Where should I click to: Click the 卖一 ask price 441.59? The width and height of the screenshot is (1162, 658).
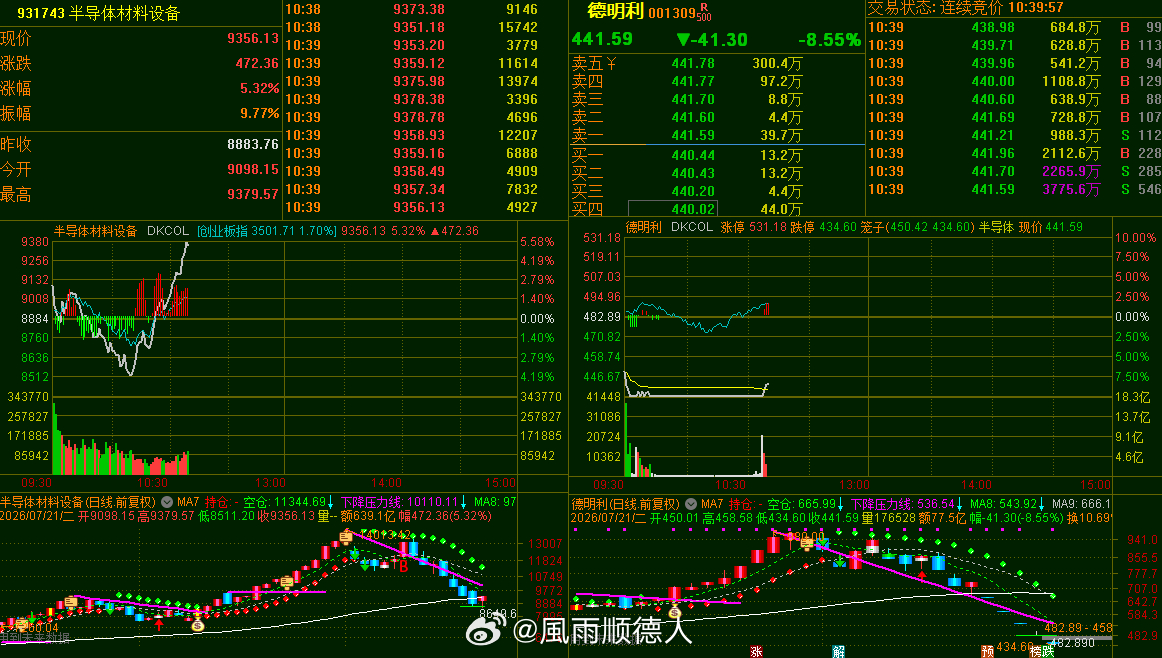click(x=693, y=136)
